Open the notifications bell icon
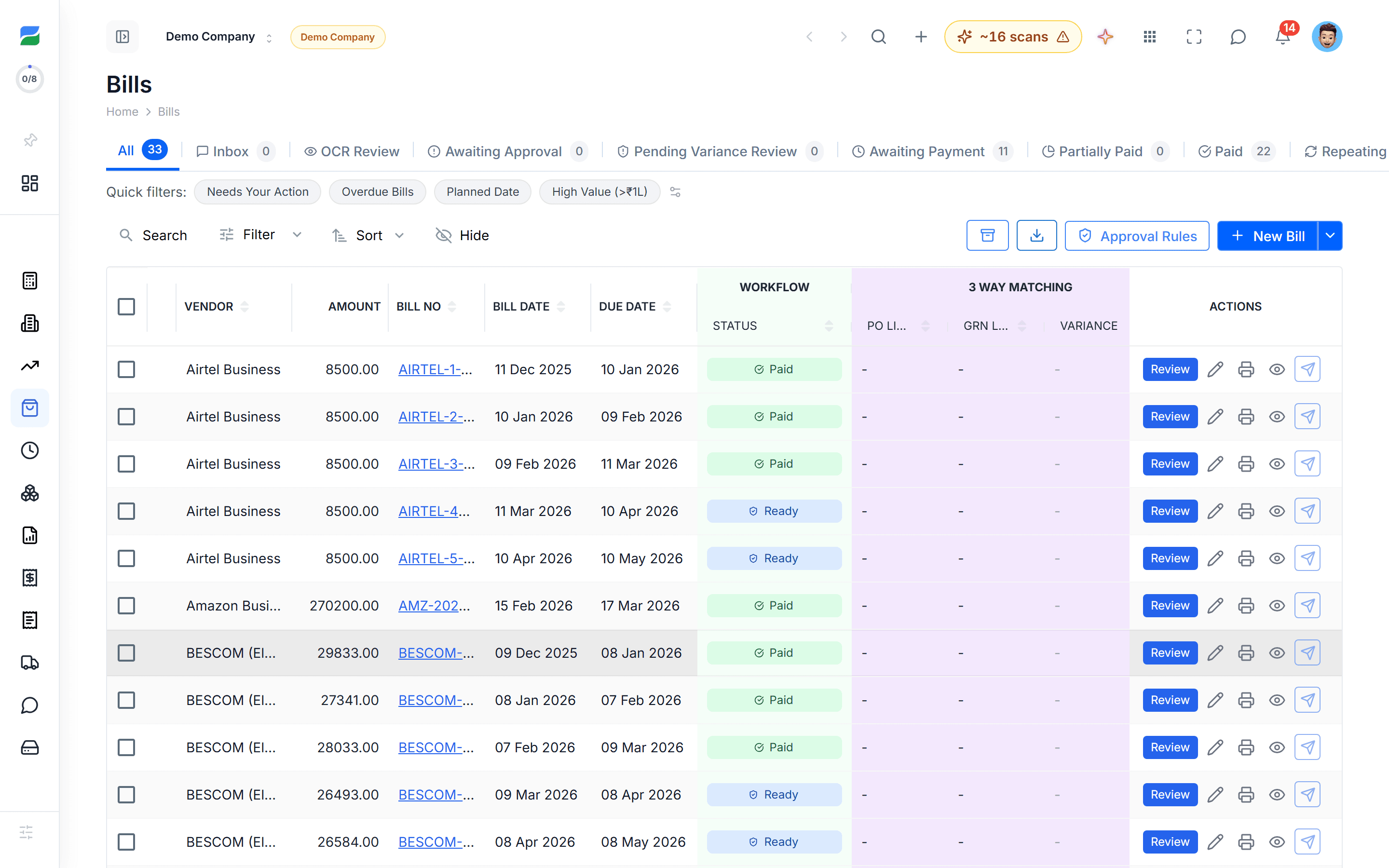The height and width of the screenshot is (868, 1389). click(1282, 37)
